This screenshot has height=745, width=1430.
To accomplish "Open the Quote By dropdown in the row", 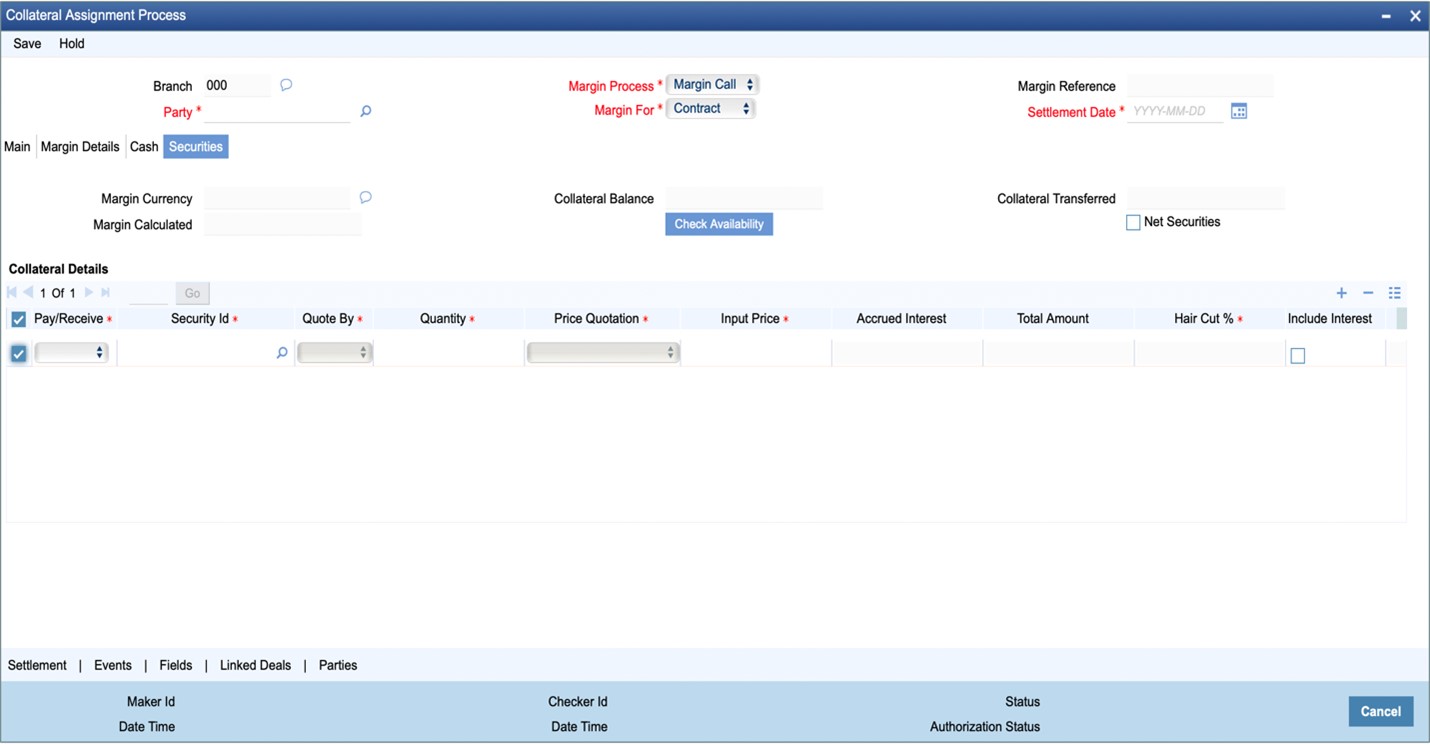I will pyautogui.click(x=335, y=353).
